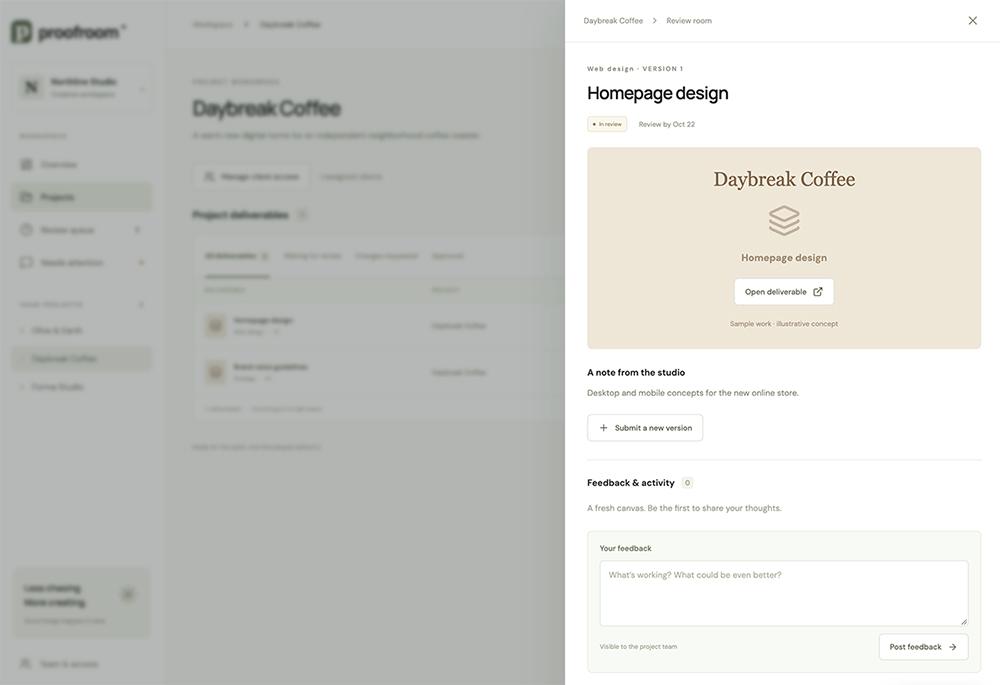Click the plus icon in Submit a new version

coord(603,428)
